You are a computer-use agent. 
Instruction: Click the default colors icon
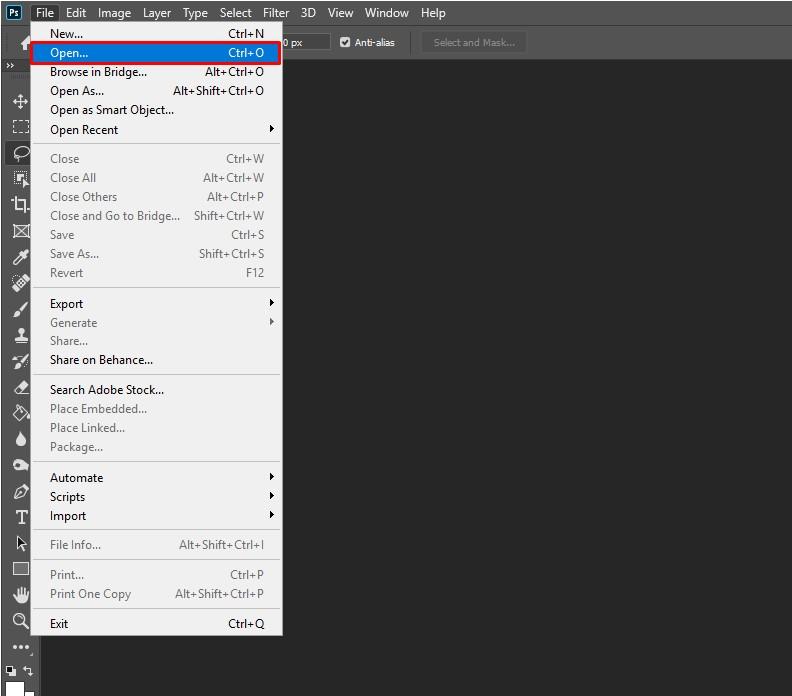(x=11, y=671)
